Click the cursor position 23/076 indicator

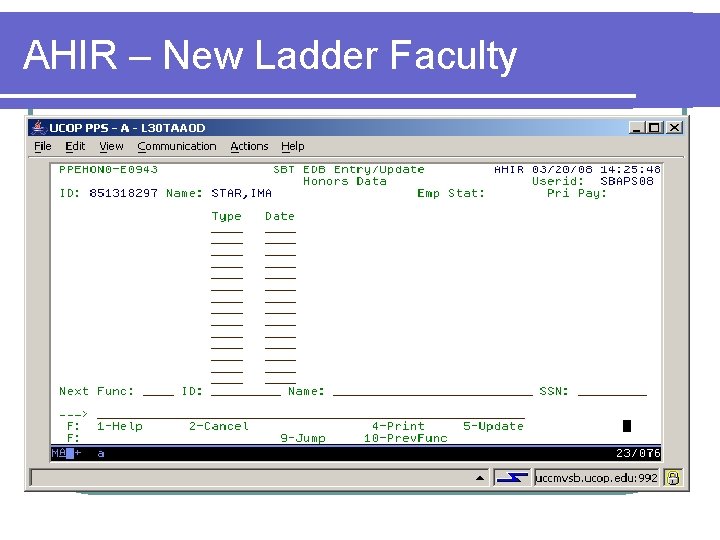tap(638, 453)
